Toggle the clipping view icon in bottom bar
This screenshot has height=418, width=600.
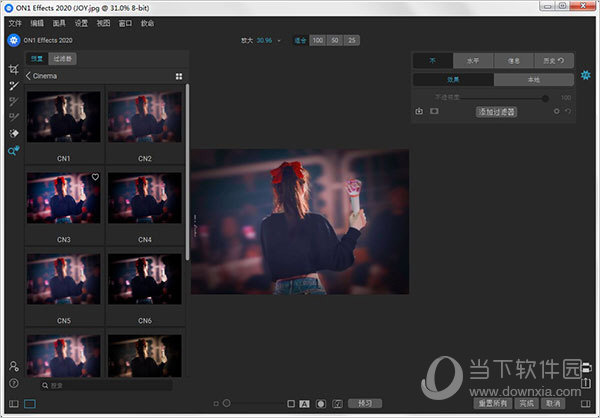pos(338,404)
